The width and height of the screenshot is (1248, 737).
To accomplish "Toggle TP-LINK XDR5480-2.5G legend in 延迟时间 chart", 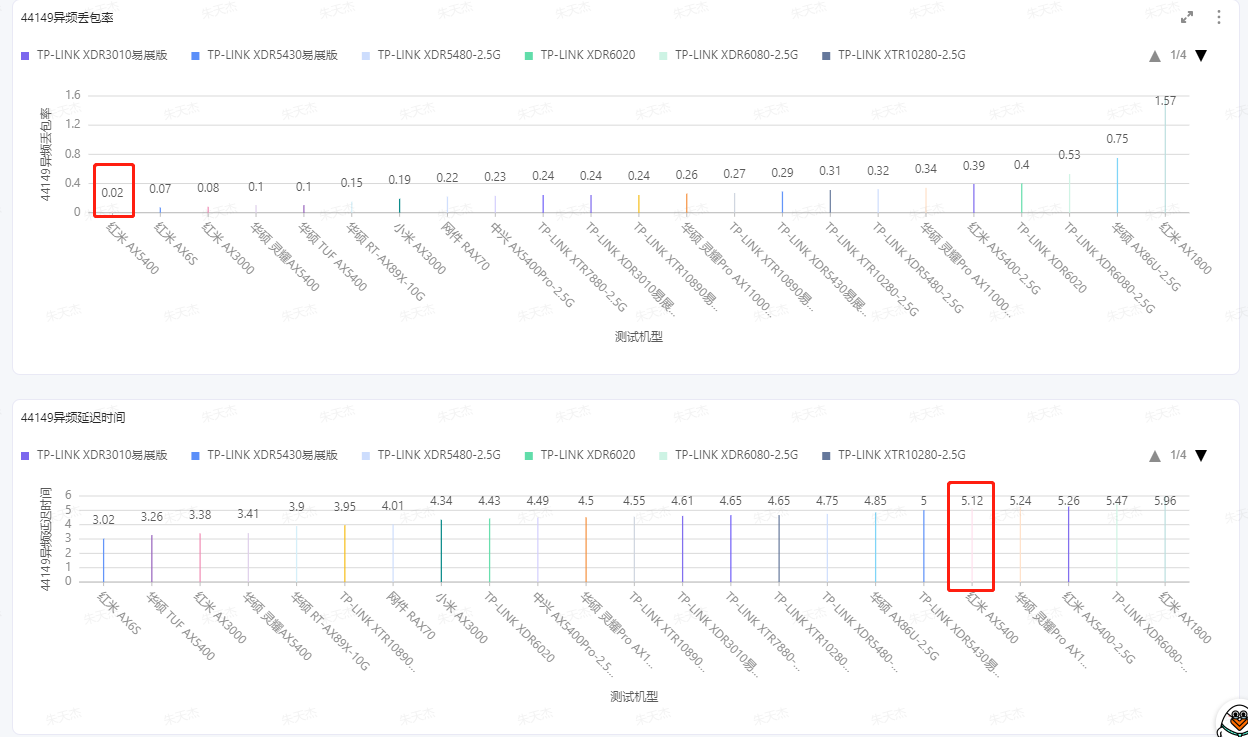I will click(432, 455).
